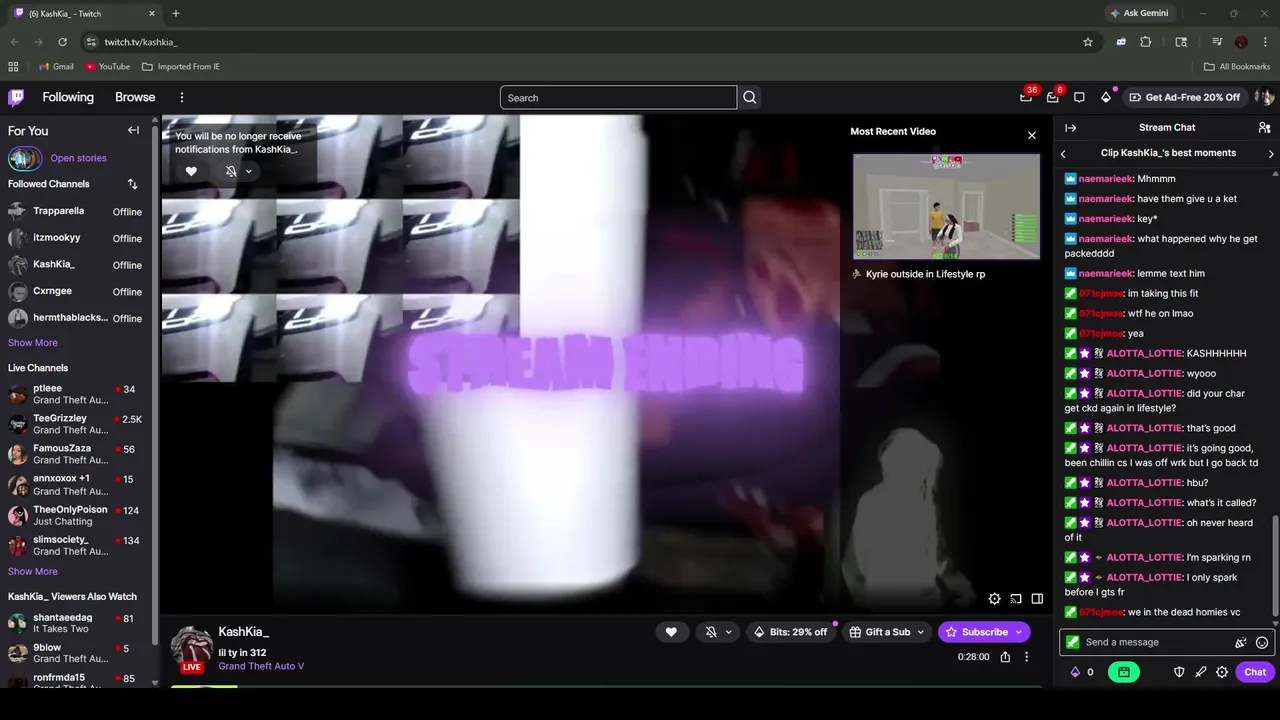The width and height of the screenshot is (1280, 720).
Task: Open the cheer Bits icon in message box
Action: [1241, 643]
